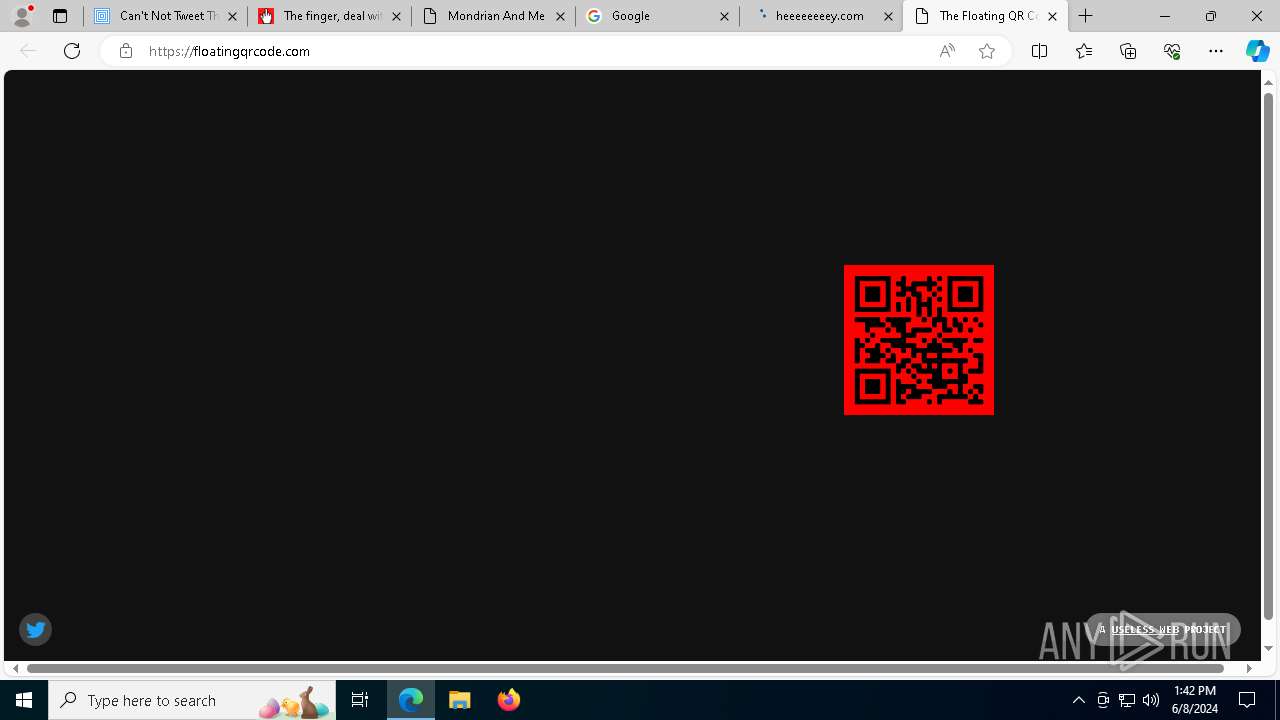Open Browser essentials

pyautogui.click(x=1172, y=51)
